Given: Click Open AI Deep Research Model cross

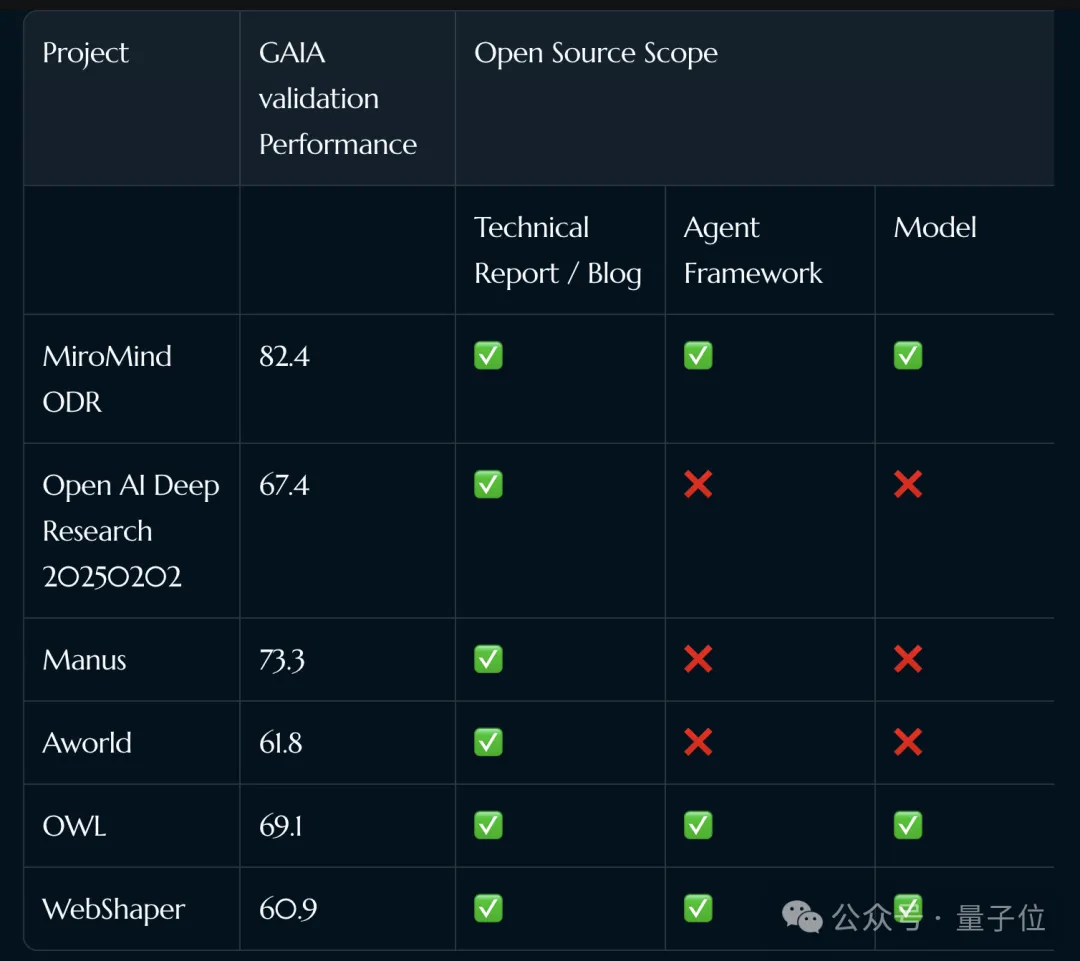Looking at the screenshot, I should [908, 484].
